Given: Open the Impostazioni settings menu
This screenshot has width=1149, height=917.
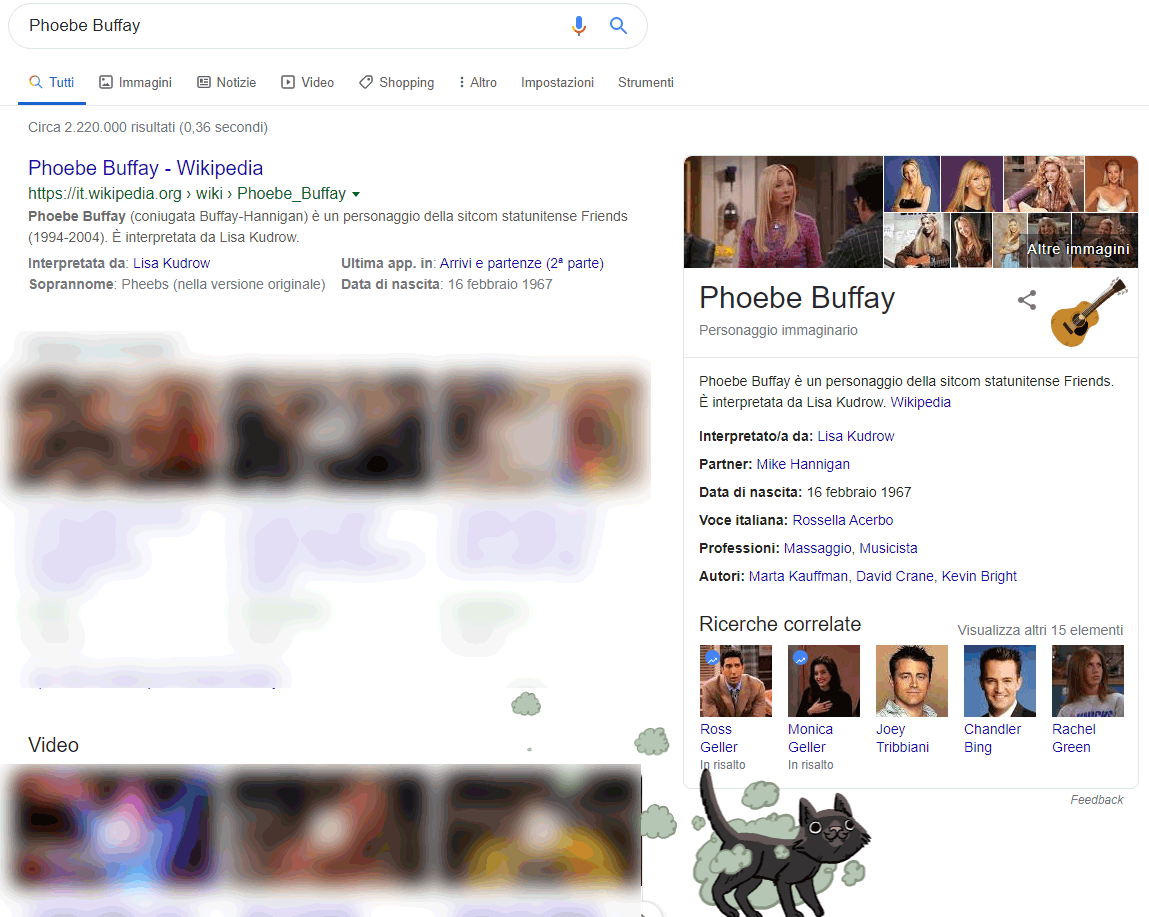Looking at the screenshot, I should (557, 82).
